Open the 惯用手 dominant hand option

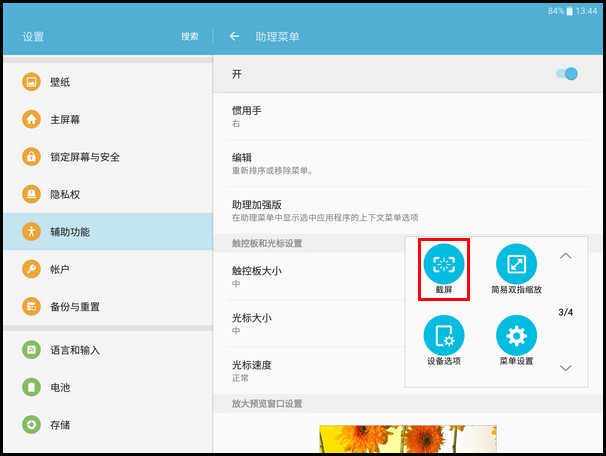(x=408, y=116)
